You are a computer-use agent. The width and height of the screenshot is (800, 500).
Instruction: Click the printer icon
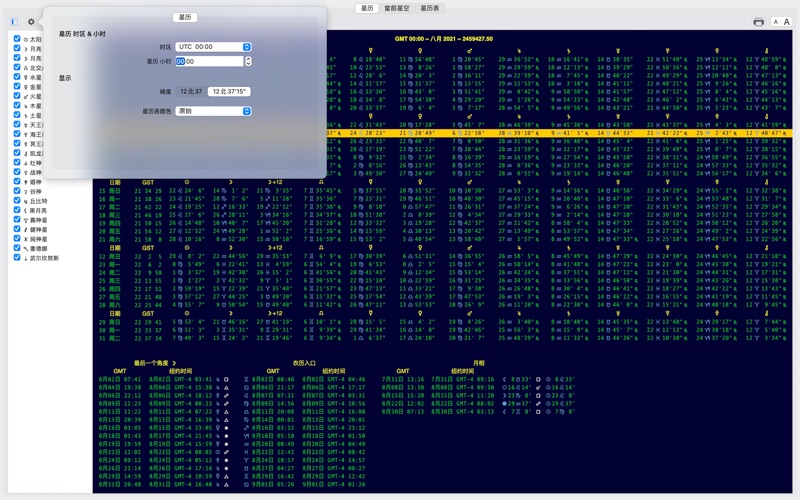click(758, 22)
